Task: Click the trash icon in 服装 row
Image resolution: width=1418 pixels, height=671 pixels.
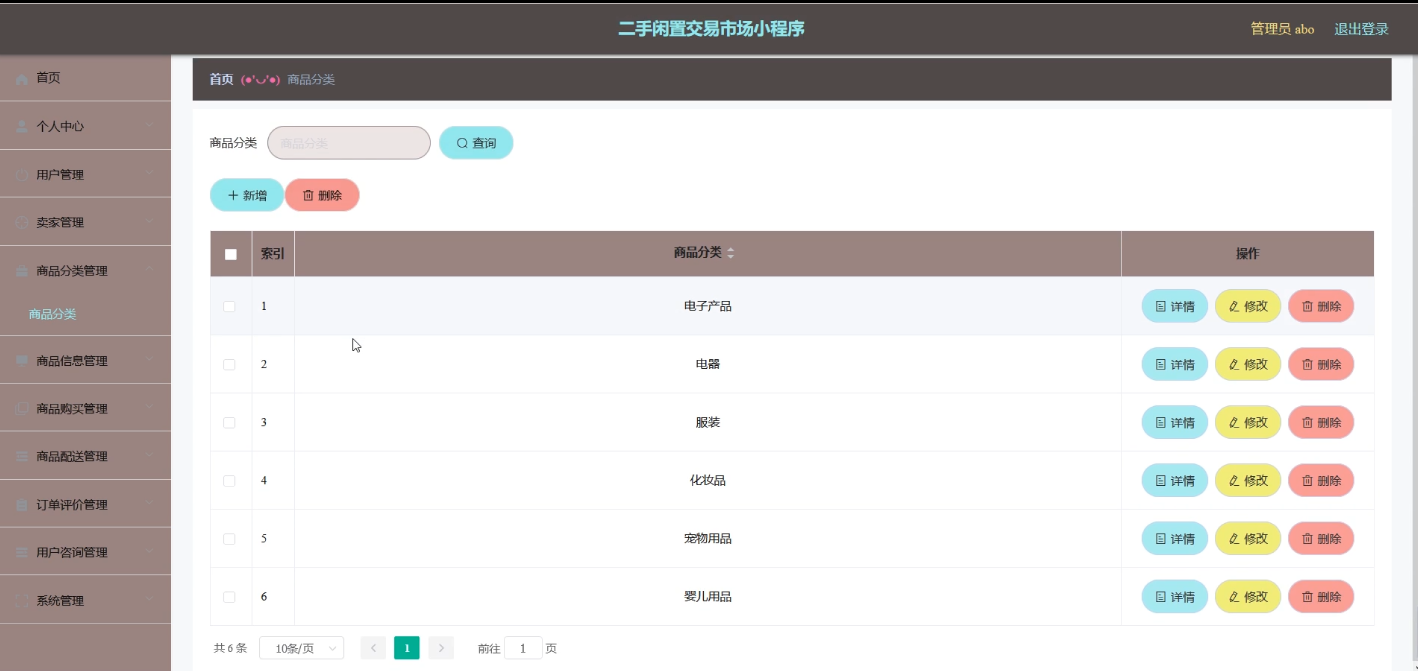Action: pos(1307,422)
